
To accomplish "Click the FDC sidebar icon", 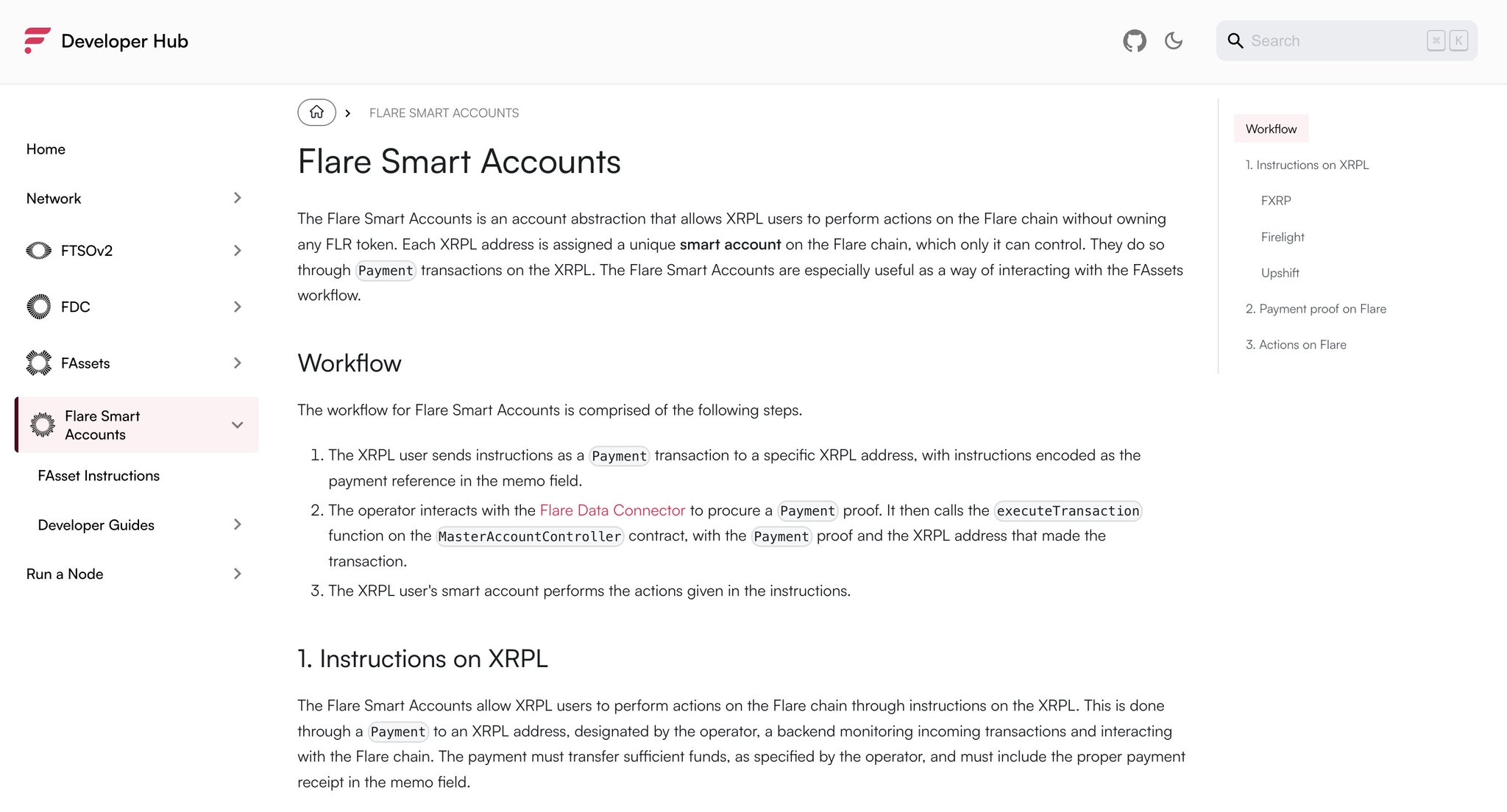I will point(39,307).
